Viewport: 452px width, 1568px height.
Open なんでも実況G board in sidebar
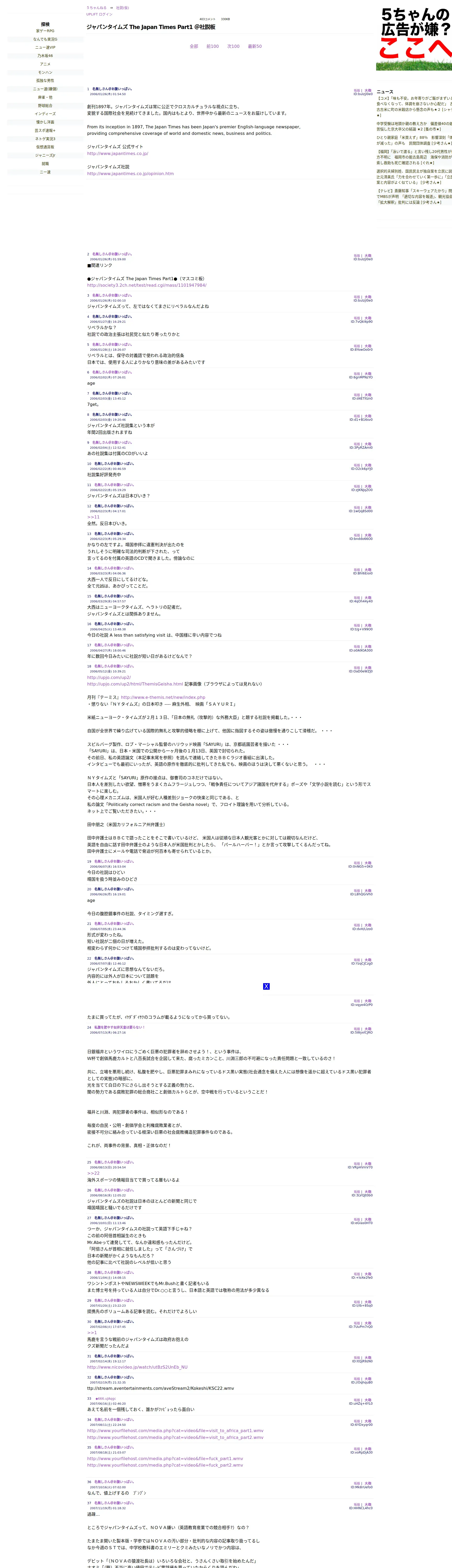click(x=45, y=39)
